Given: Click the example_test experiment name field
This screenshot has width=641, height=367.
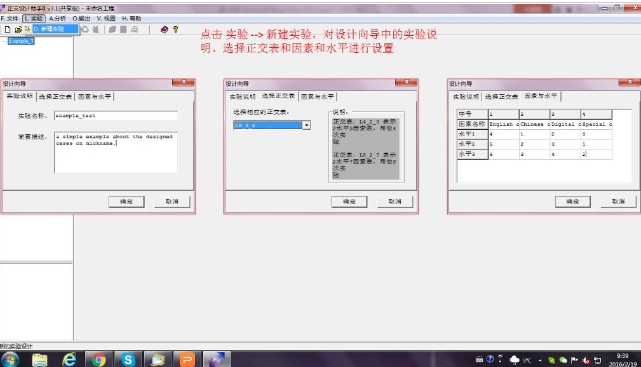Looking at the screenshot, I should pyautogui.click(x=116, y=116).
